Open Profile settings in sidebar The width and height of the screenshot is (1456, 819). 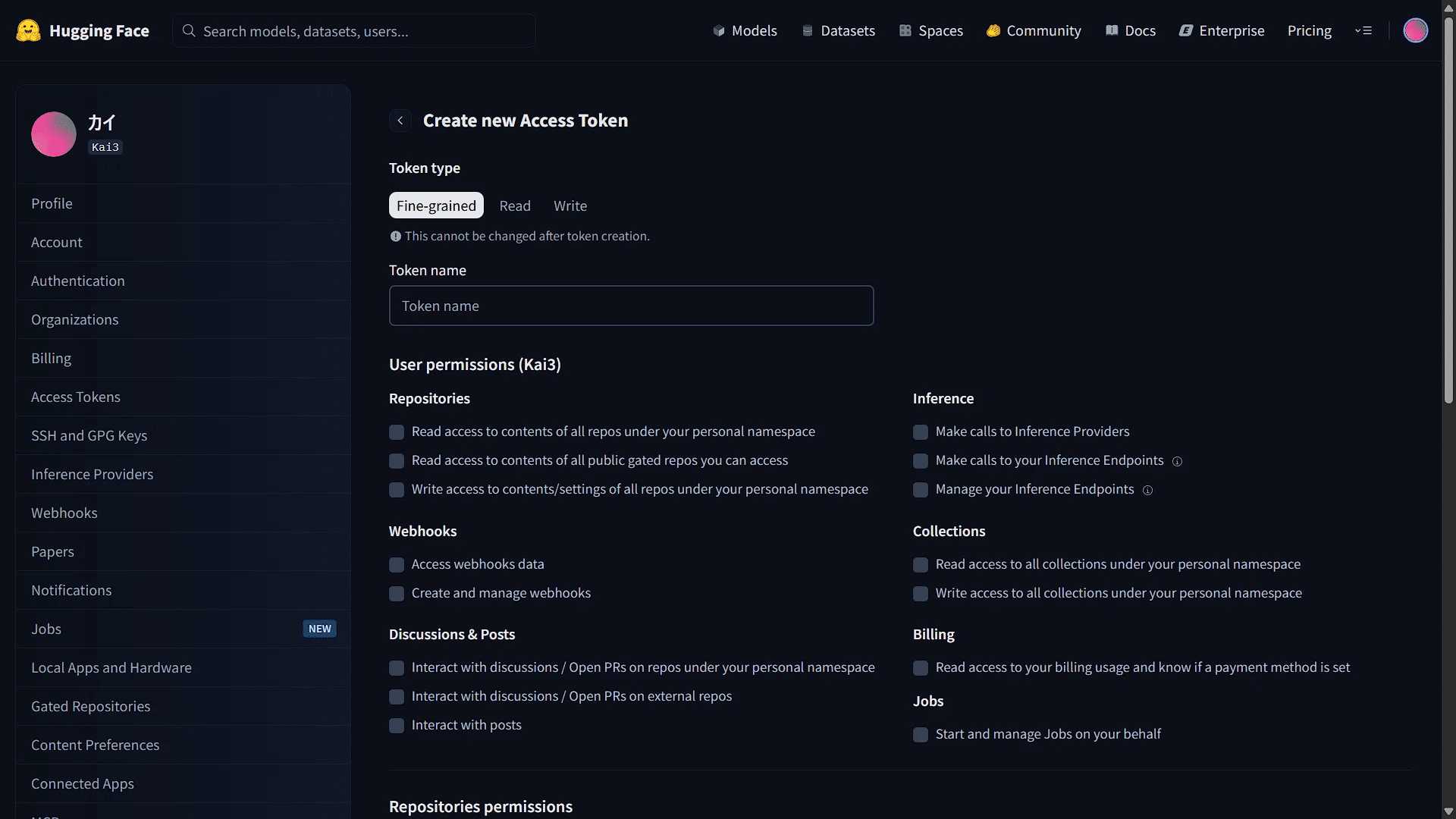[x=183, y=203]
